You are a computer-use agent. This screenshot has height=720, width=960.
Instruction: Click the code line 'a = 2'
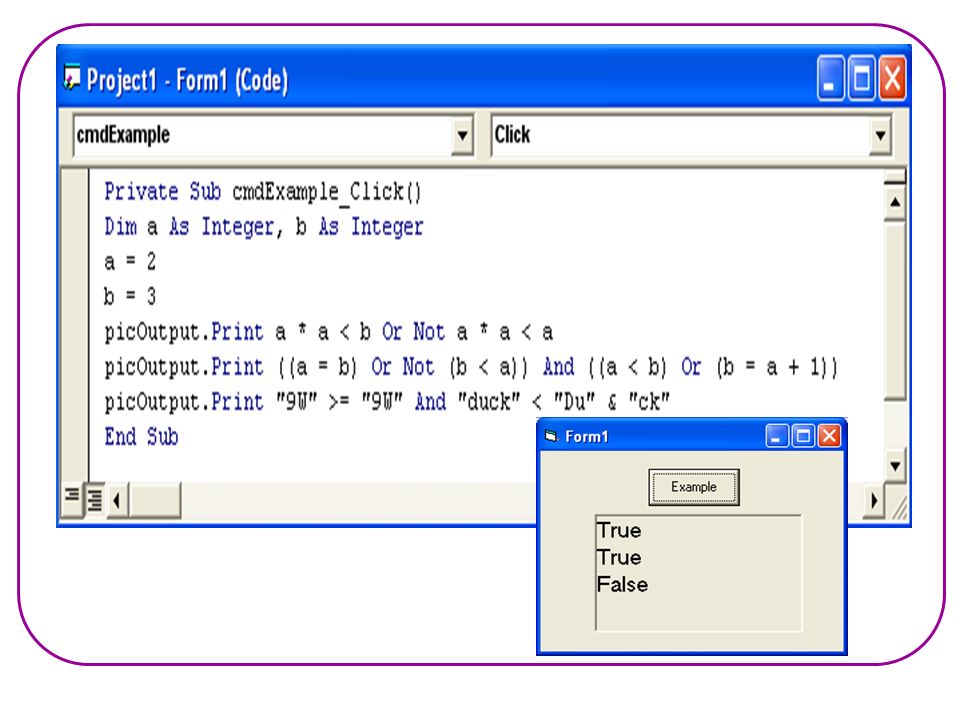tap(130, 261)
